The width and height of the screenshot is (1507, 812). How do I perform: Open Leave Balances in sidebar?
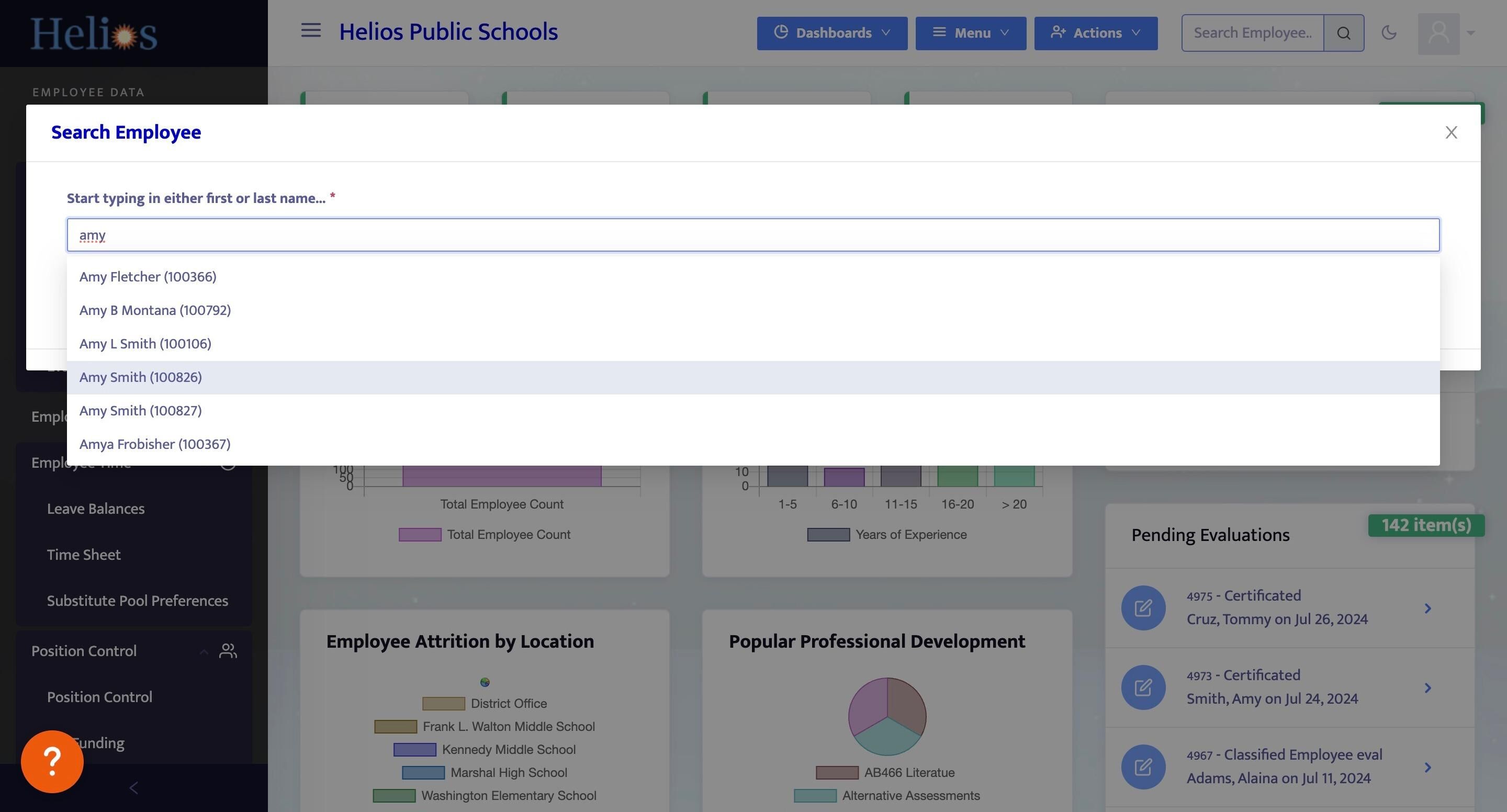[x=96, y=509]
